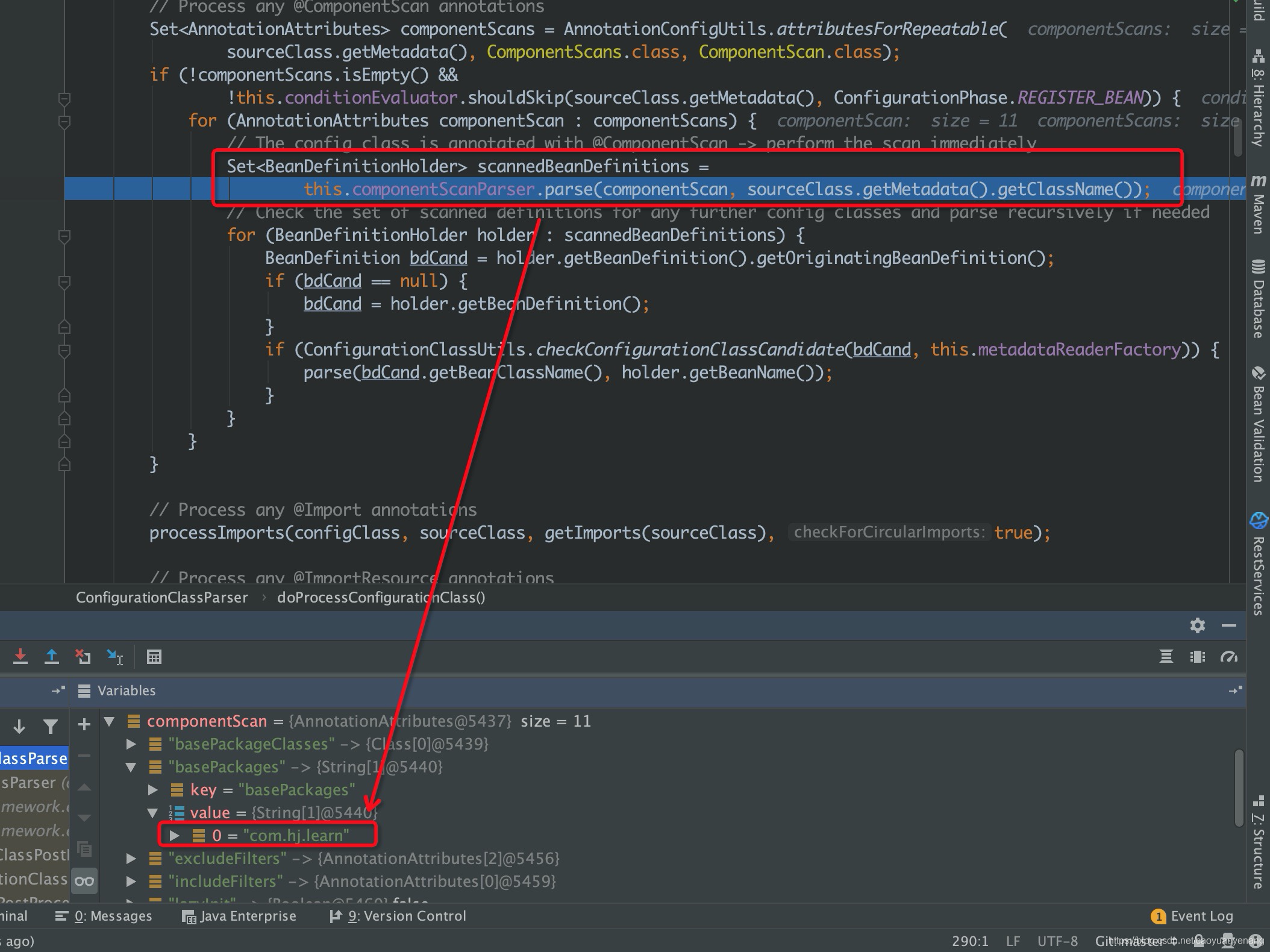Screen dimensions: 1270x952
Task: Open the Maven side tool window
Action: (x=1258, y=204)
